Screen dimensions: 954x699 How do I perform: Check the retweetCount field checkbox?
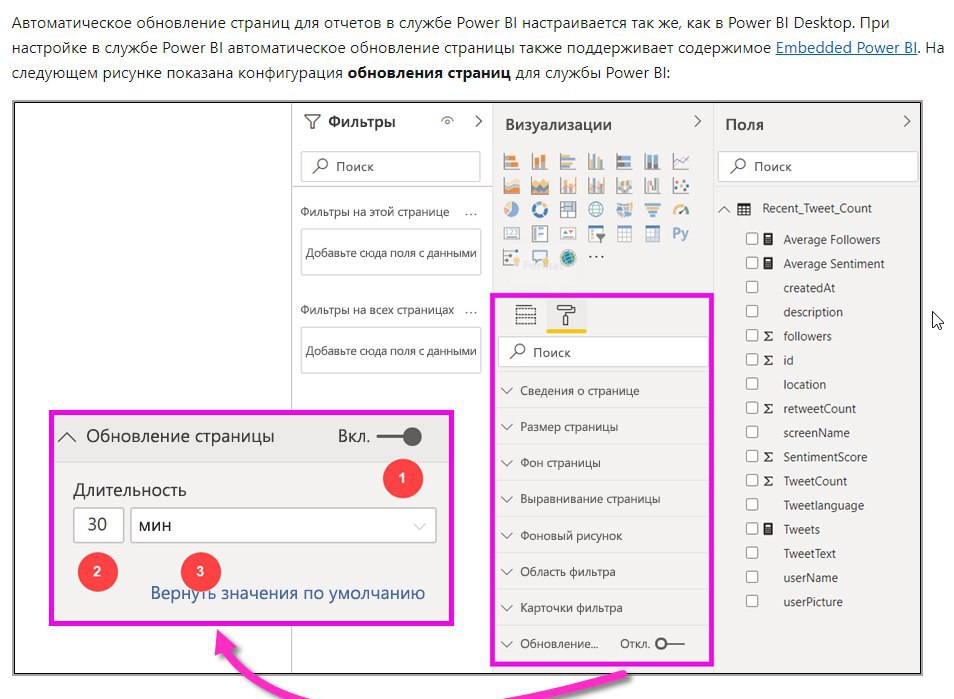point(752,408)
